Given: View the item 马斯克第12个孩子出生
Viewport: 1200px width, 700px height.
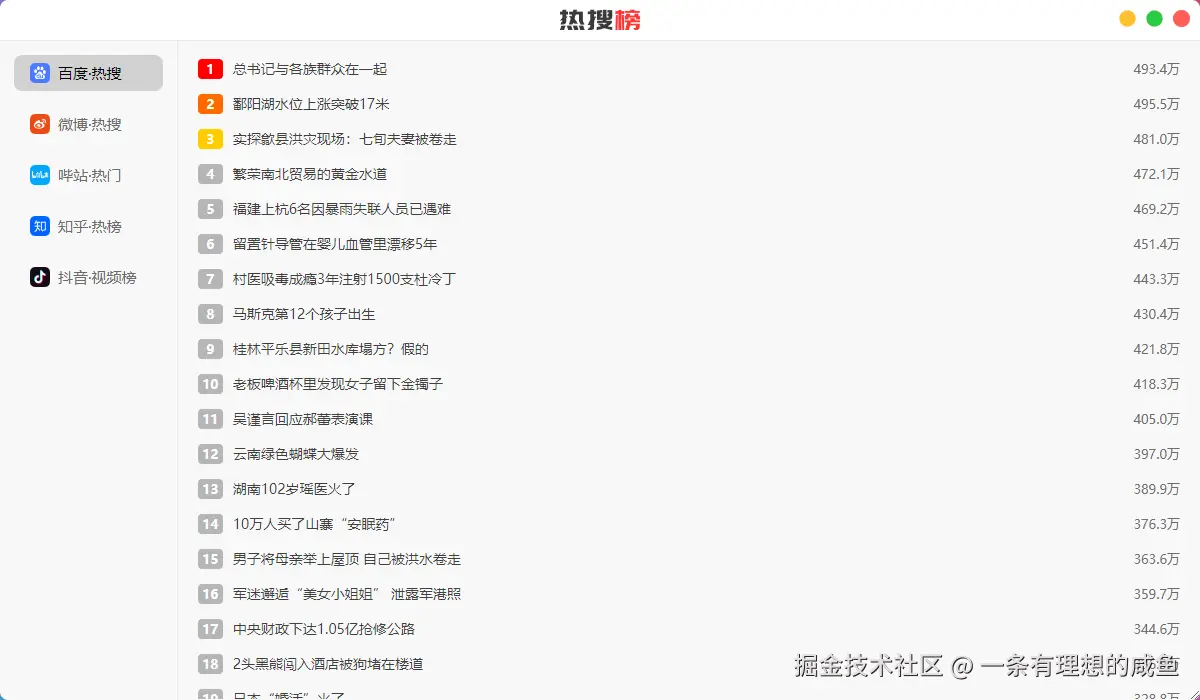Looking at the screenshot, I should tap(302, 314).
